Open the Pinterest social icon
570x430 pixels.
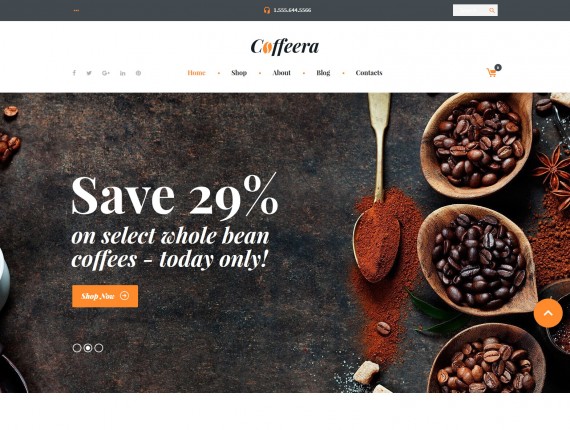(139, 73)
